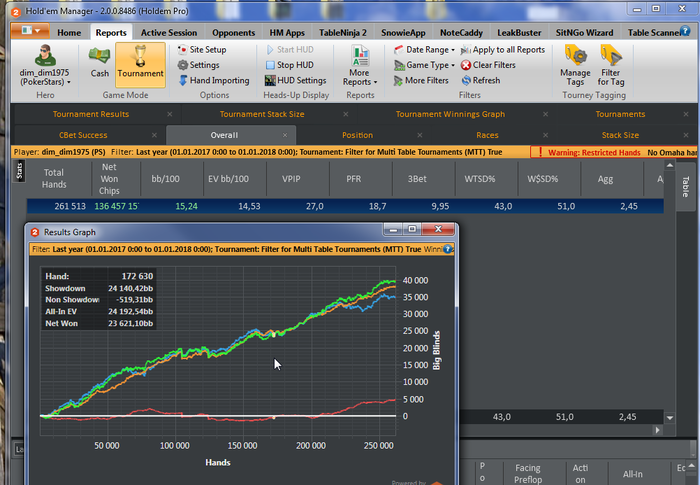Open the Hold'em Manager application menu button
Viewport: 700px width, 485px height.
(30, 30)
